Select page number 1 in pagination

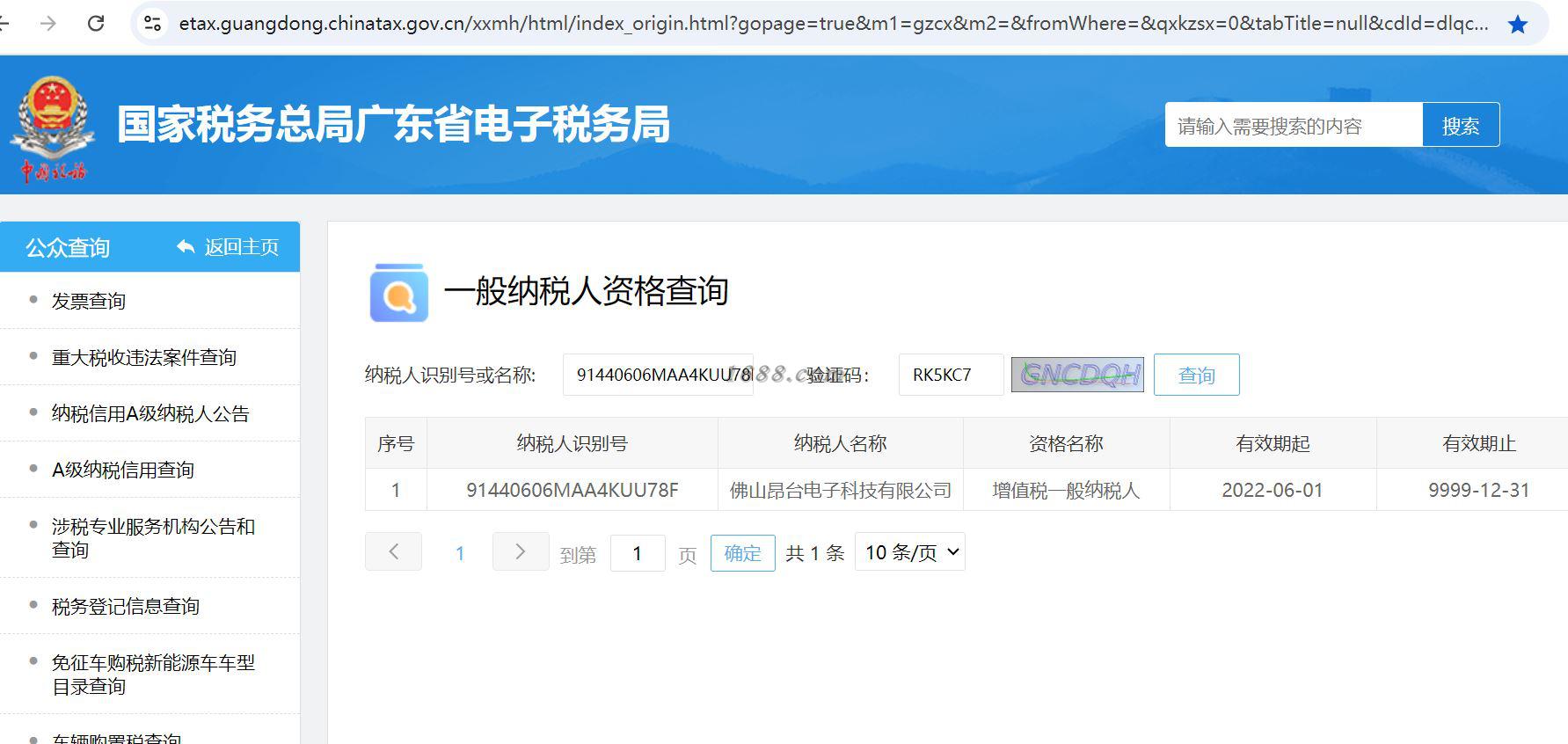(x=459, y=553)
